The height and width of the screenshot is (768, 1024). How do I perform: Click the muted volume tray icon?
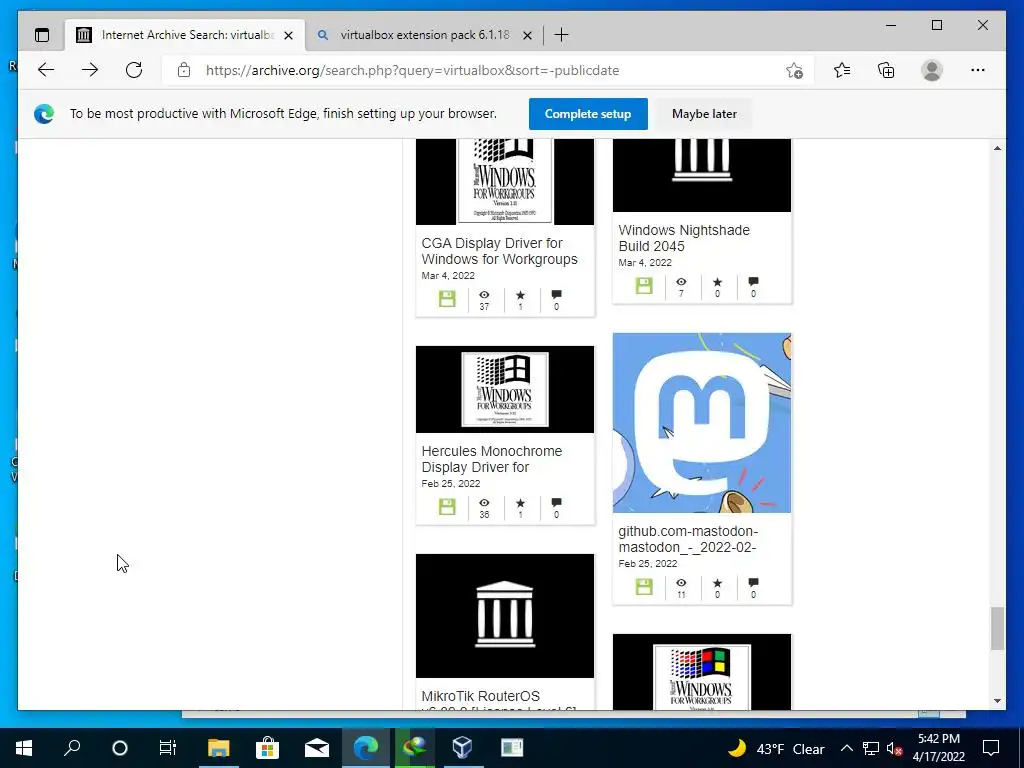[895, 748]
